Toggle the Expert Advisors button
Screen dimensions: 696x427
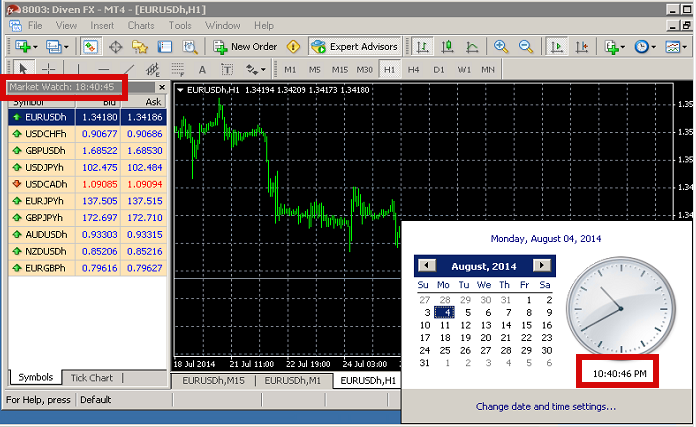point(354,47)
